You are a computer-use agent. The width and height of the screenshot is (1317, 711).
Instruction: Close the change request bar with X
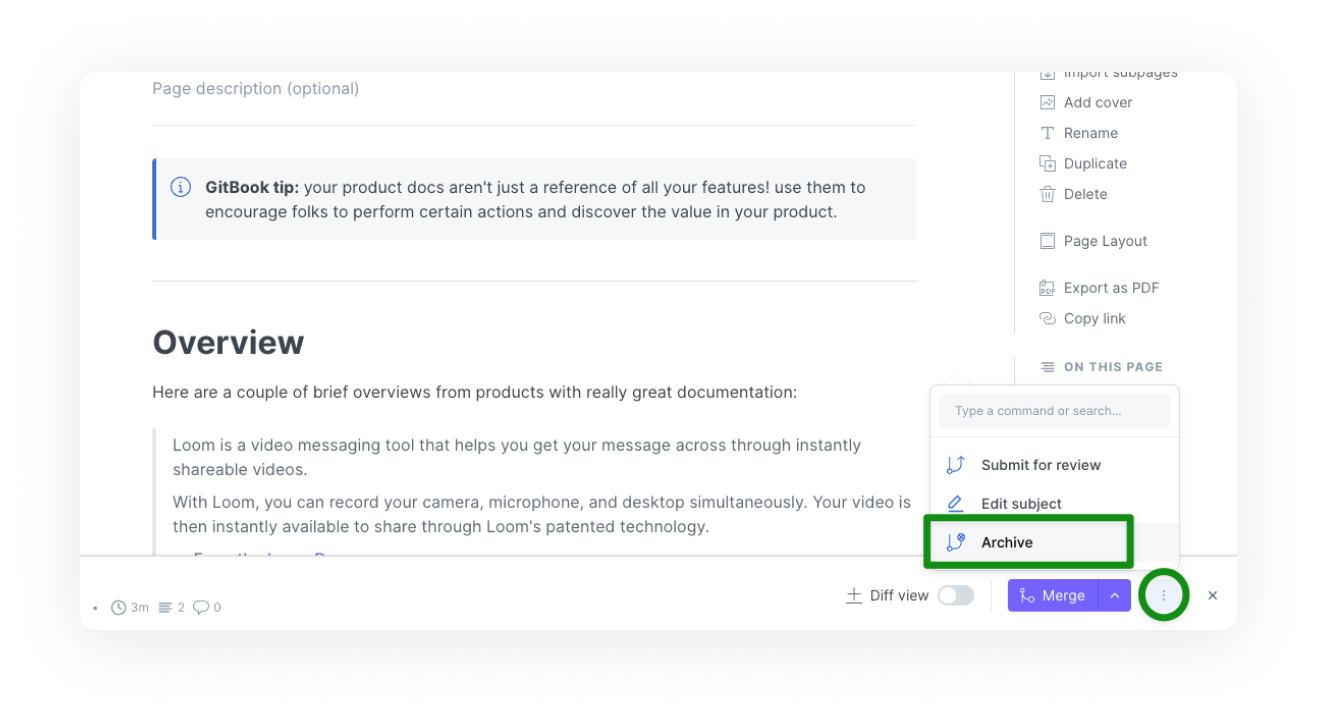pyautogui.click(x=1212, y=595)
